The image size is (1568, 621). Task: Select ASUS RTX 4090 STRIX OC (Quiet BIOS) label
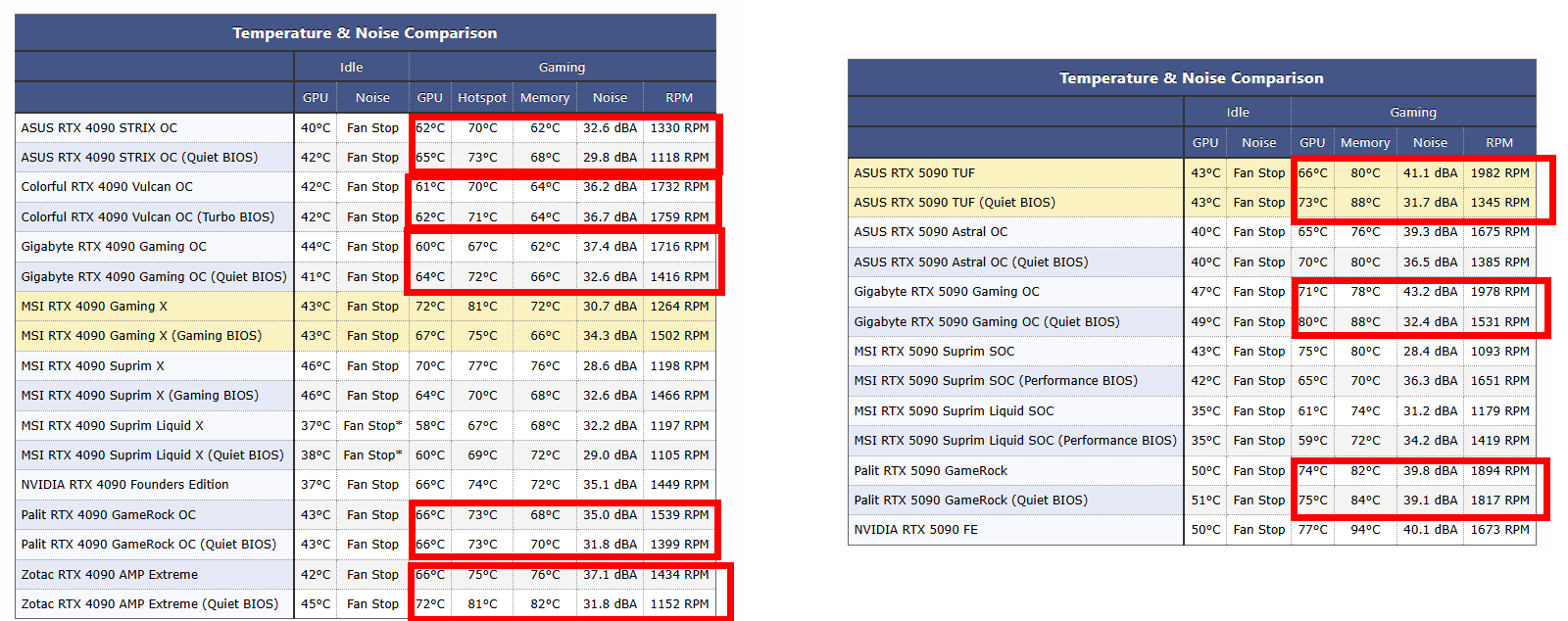139,157
